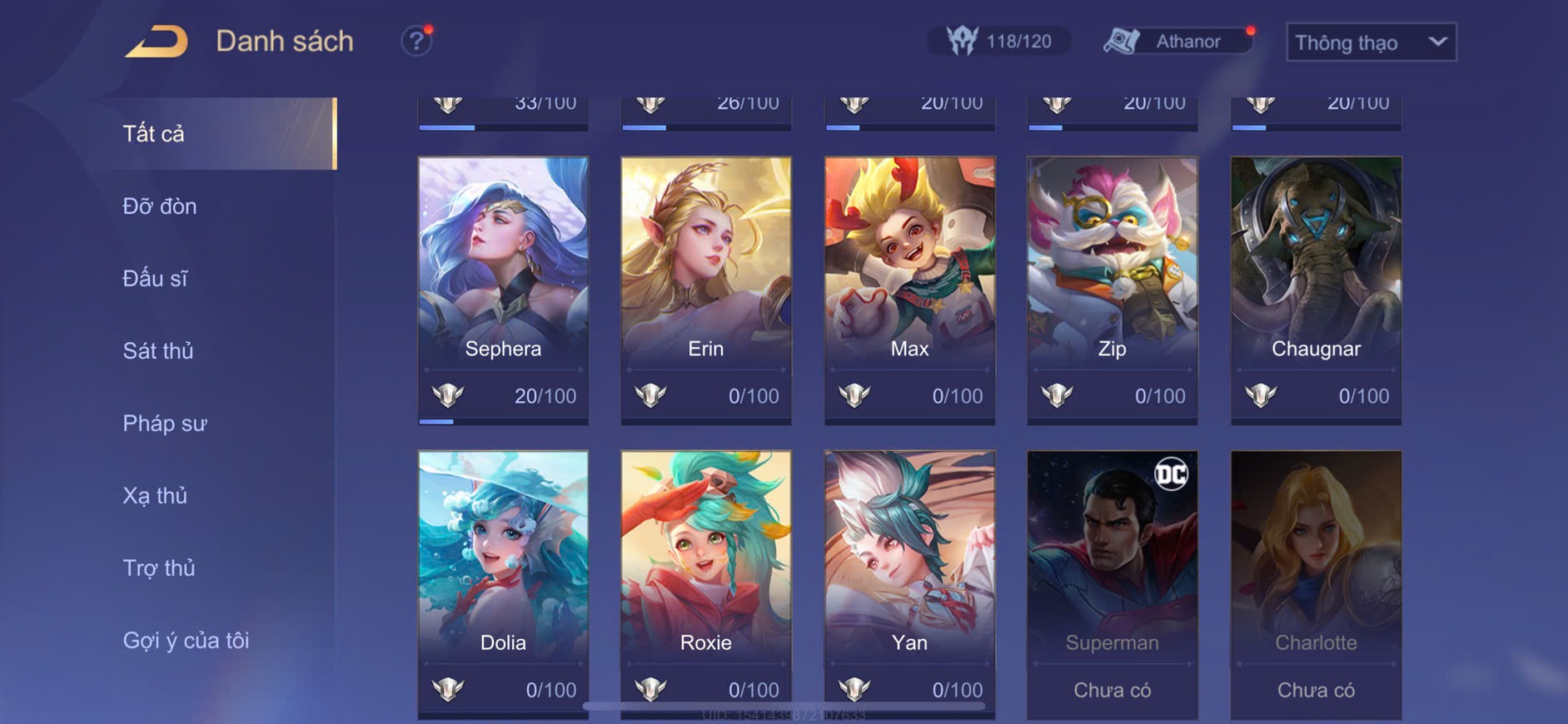Expand the Thông thạo sort dropdown
The height and width of the screenshot is (724, 1568).
tap(1371, 42)
